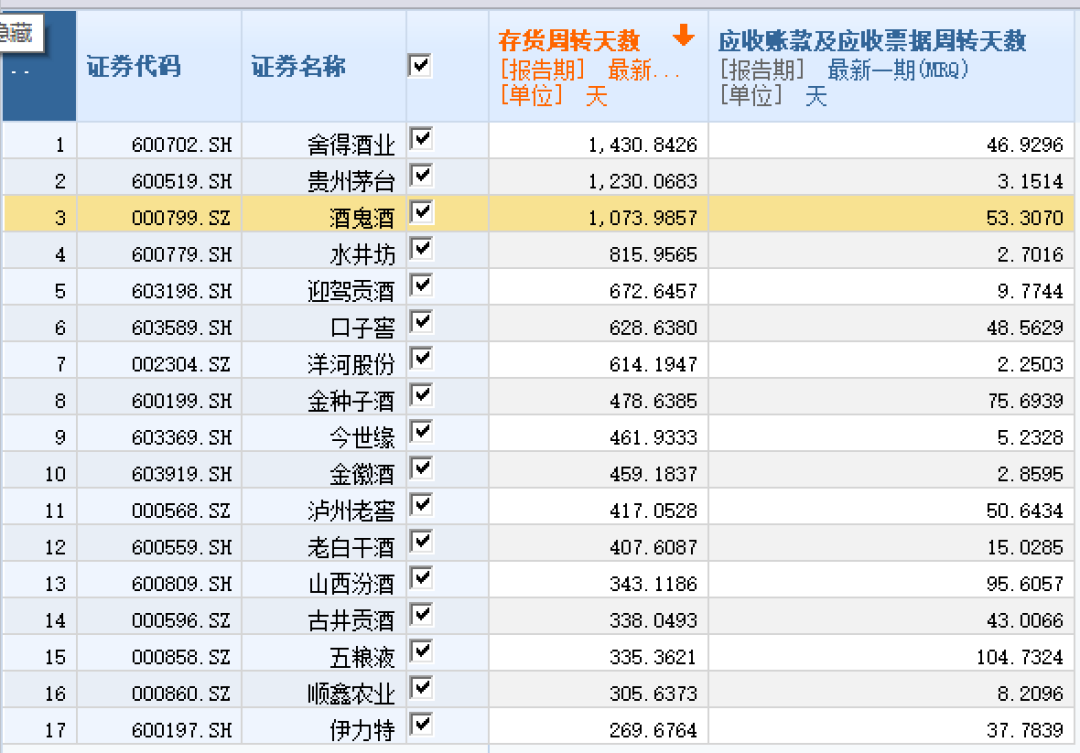Select security code 600809.SH
This screenshot has width=1080, height=753.
click(182, 584)
